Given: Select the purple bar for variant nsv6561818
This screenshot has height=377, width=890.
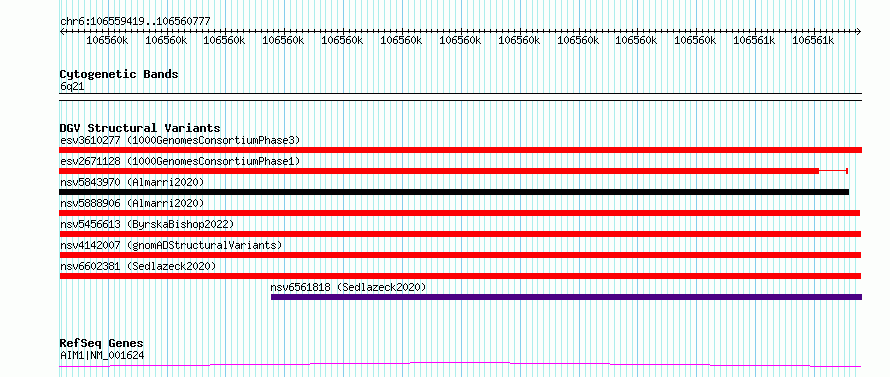Looking at the screenshot, I should 566,297.
